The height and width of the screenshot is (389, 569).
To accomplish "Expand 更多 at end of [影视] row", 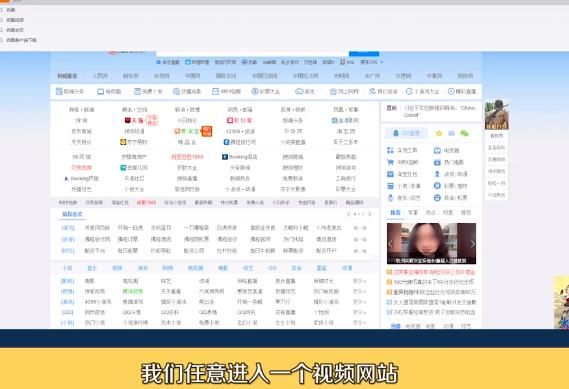I will pyautogui.click(x=359, y=281).
